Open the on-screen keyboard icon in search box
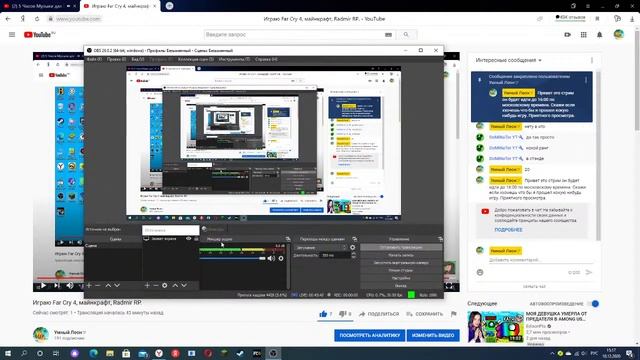 (389, 35)
